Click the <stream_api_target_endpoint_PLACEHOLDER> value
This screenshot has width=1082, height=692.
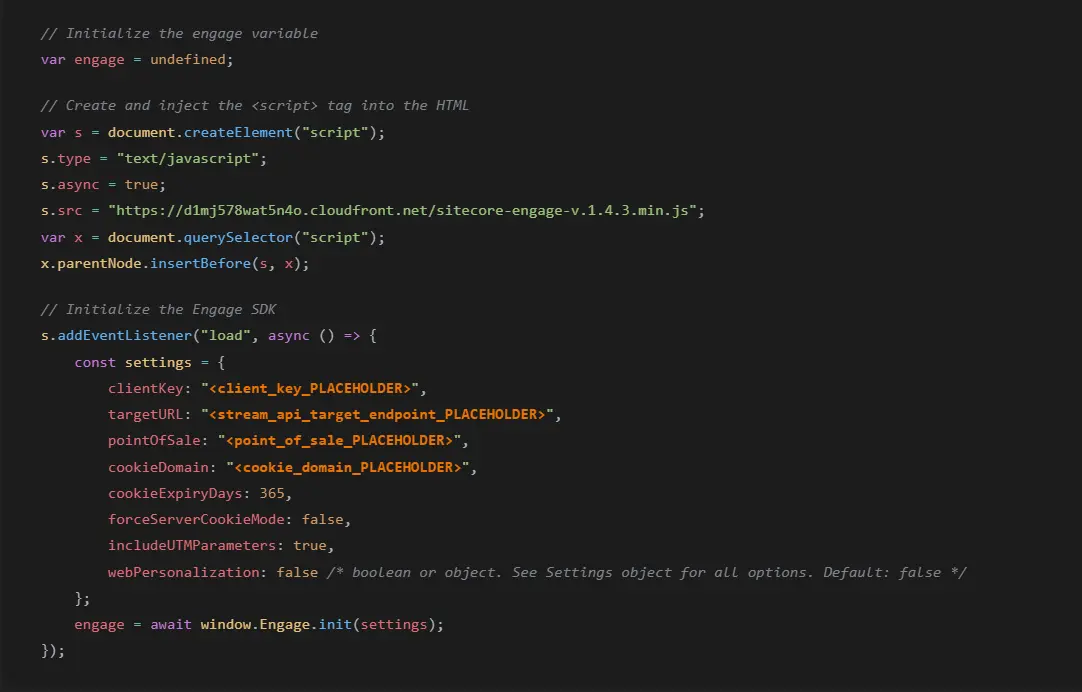(x=377, y=415)
